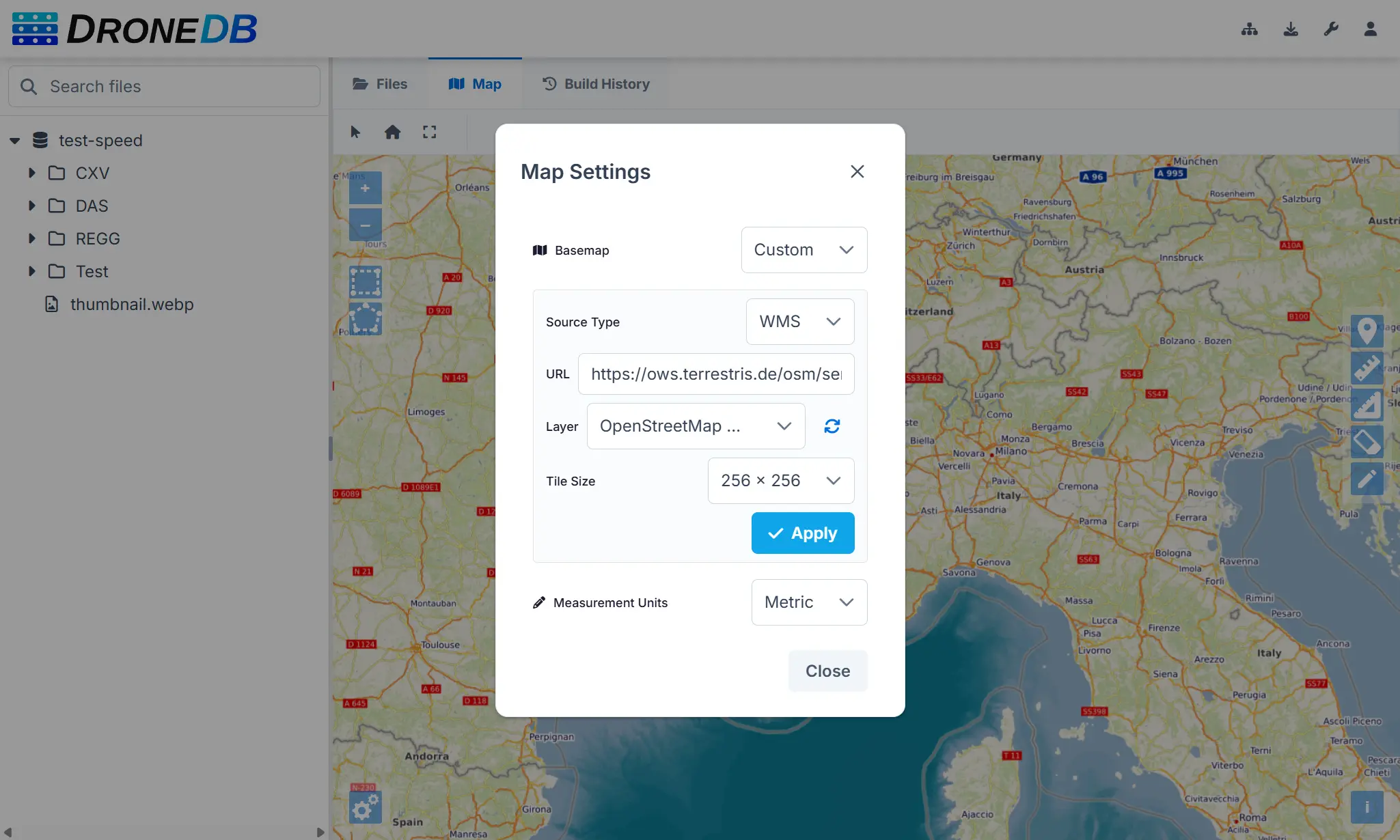Click the download icon in header

[x=1290, y=29]
